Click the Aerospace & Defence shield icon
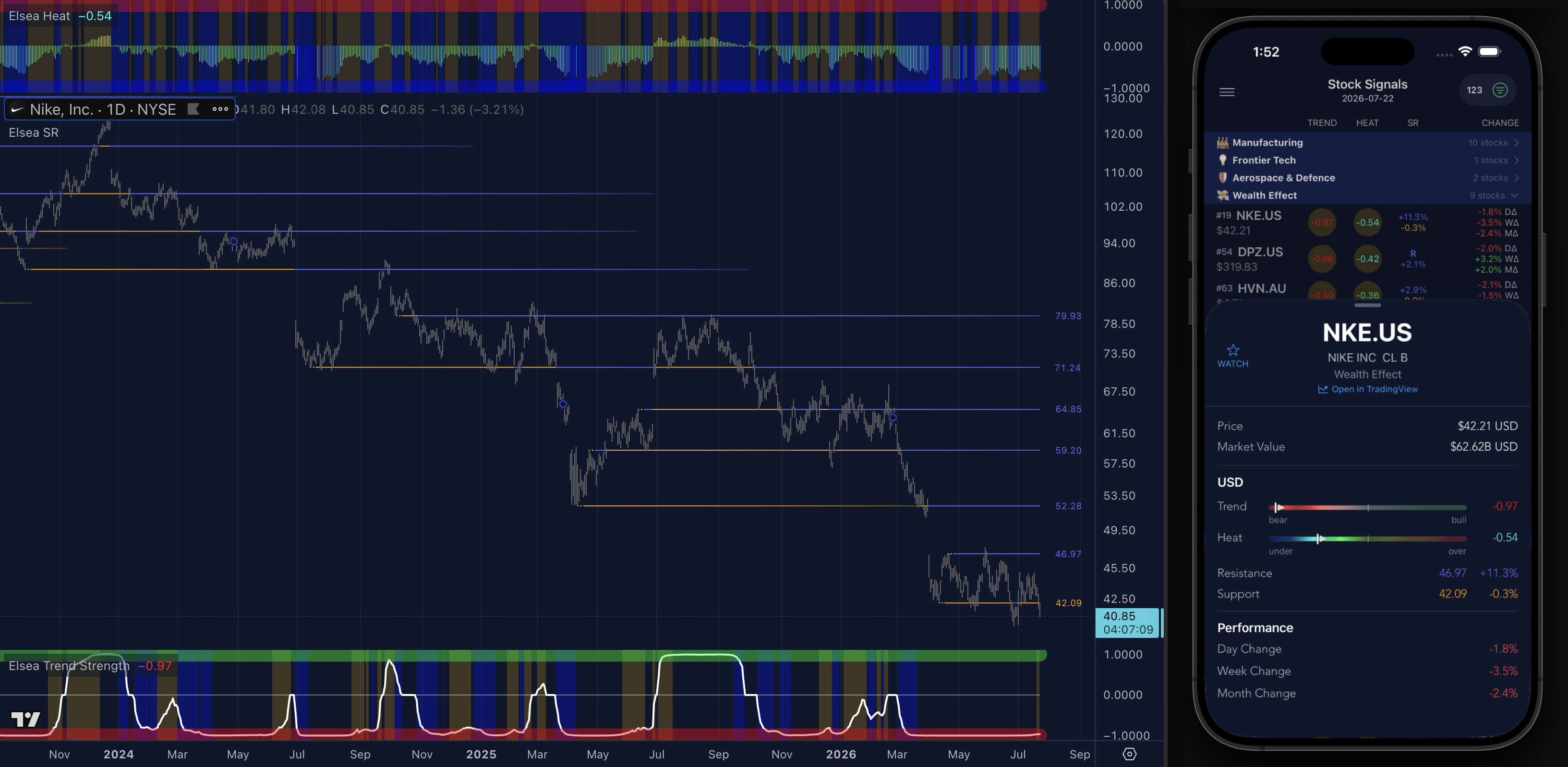This screenshot has height=767, width=1568. tap(1222, 178)
